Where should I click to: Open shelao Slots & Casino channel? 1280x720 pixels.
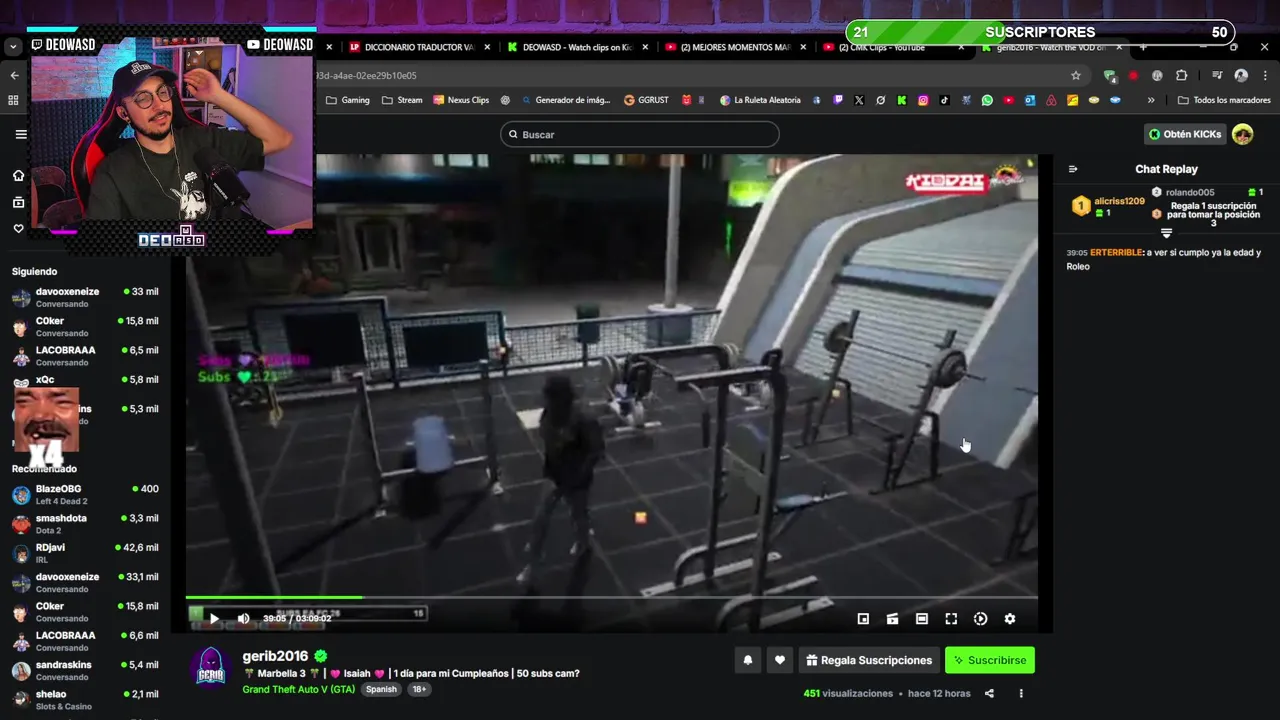[85, 699]
